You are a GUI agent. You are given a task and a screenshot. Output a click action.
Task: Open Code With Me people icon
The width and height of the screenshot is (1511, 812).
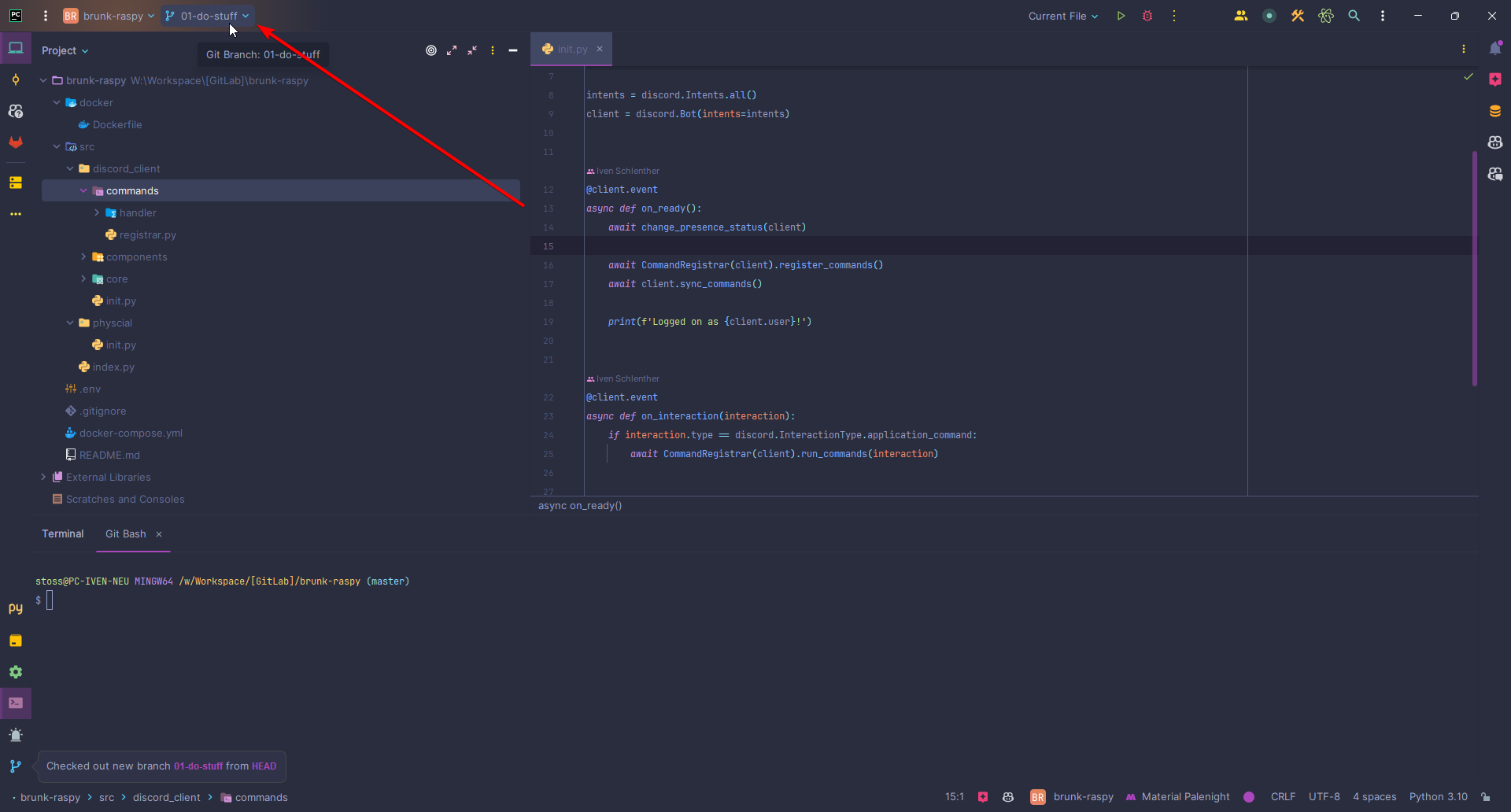pos(1240,16)
